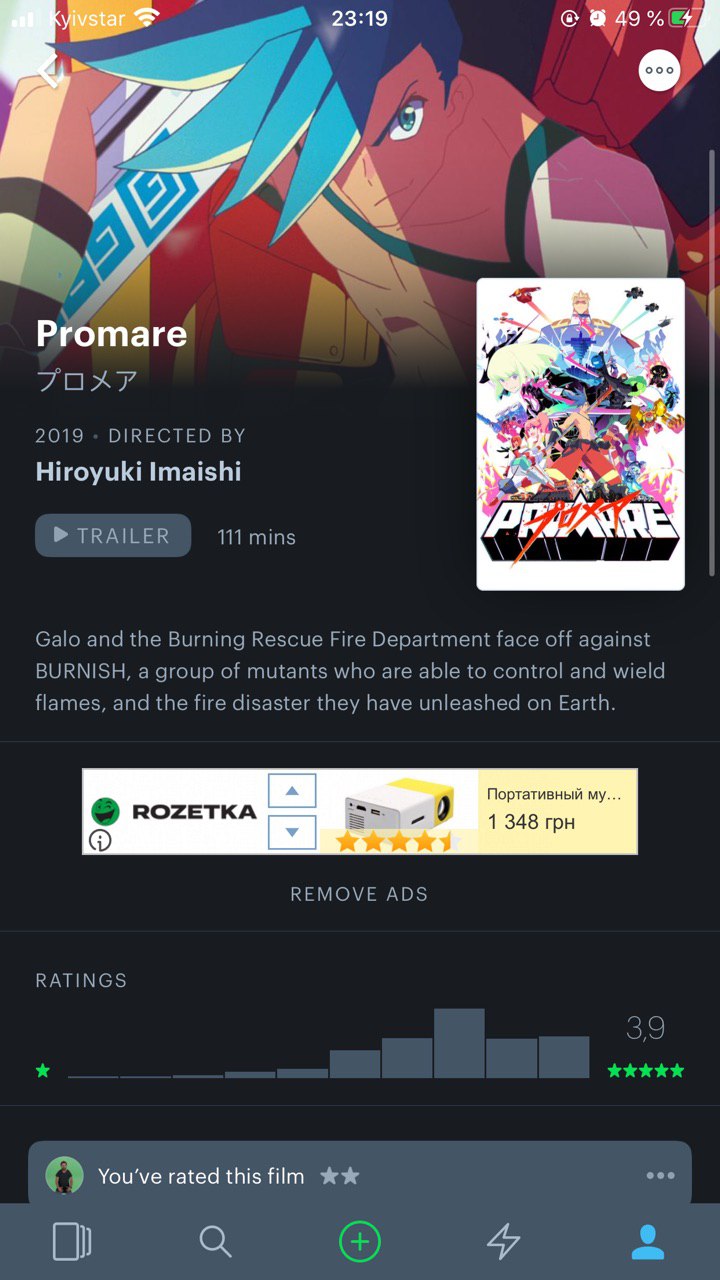
Task: Open options dots on your rating bar
Action: 660,1175
